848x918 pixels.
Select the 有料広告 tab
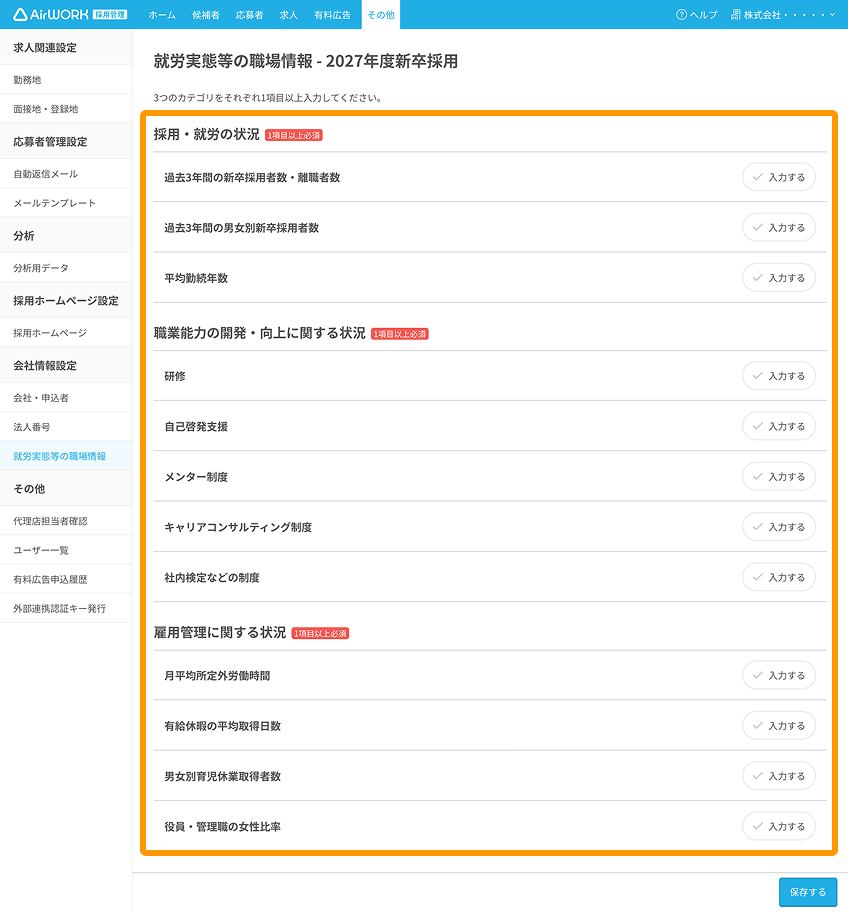tap(332, 15)
